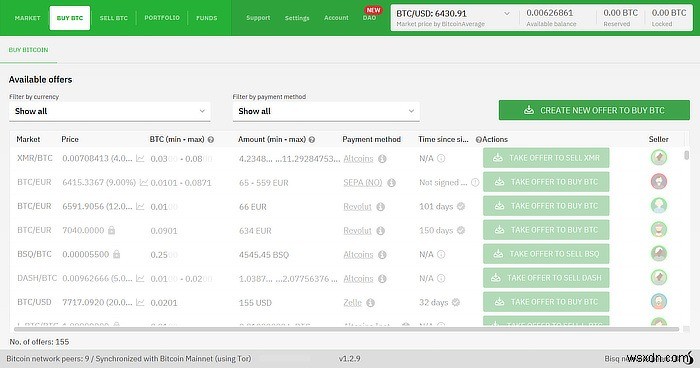Select the Buy Bitcoin sub-tab
The height and width of the screenshot is (368, 700).
click(29, 50)
